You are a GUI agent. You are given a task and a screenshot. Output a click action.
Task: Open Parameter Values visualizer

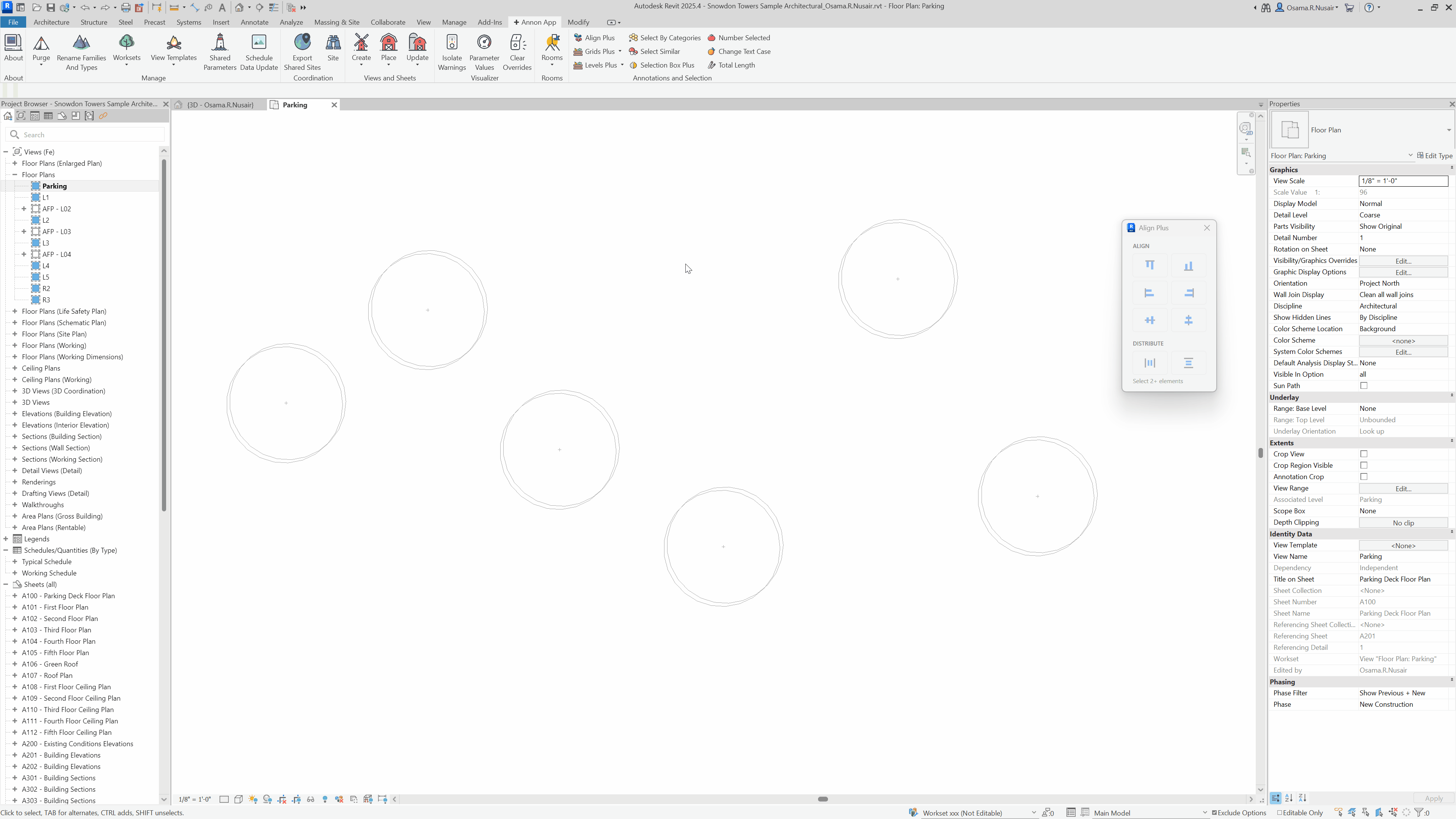tap(484, 52)
